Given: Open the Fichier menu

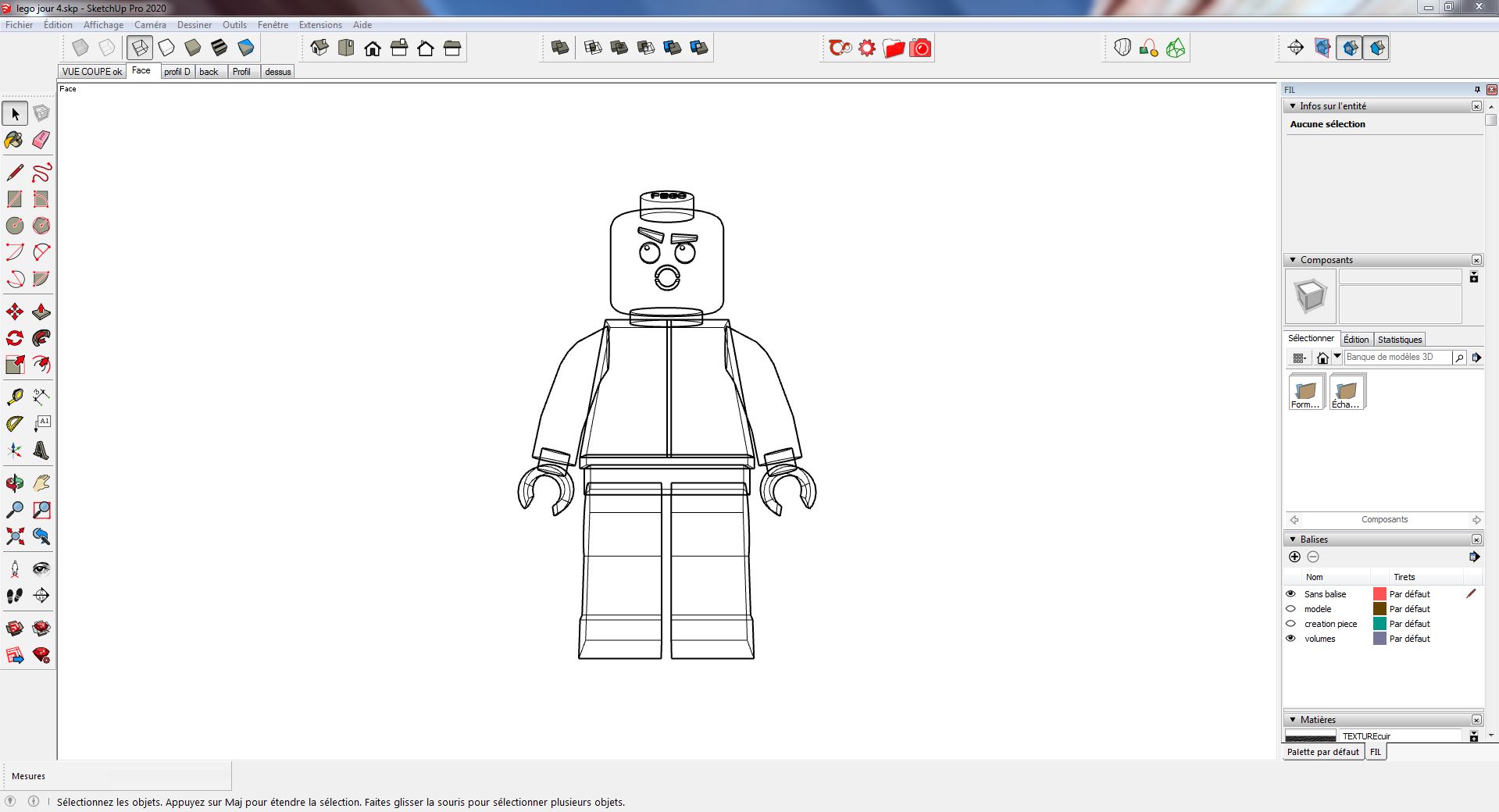Looking at the screenshot, I should [x=20, y=25].
